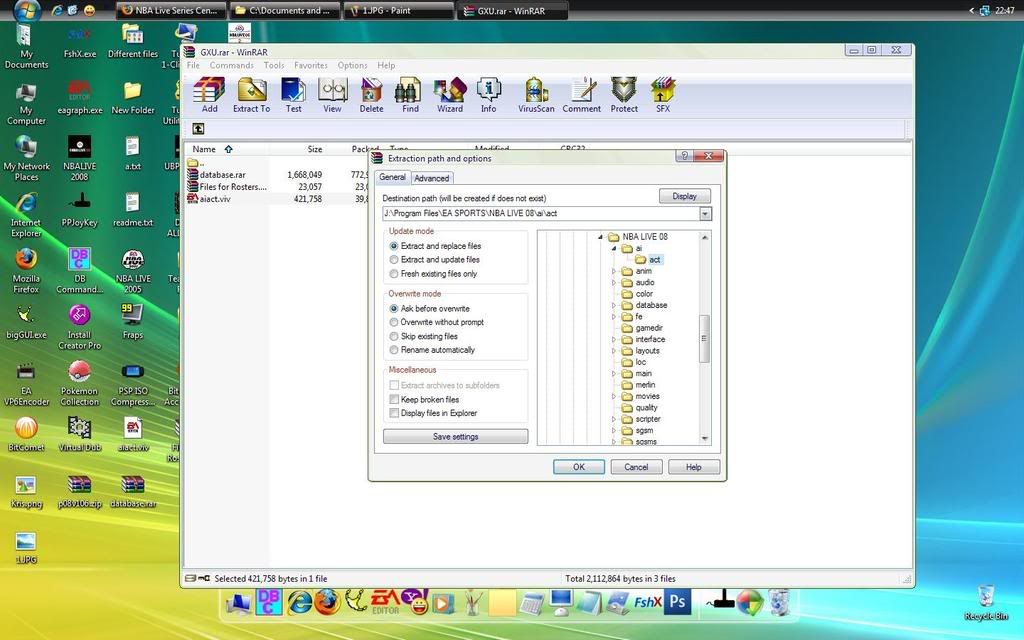1024x640 pixels.
Task: Click the Test archive toolbar icon
Action: click(x=293, y=95)
